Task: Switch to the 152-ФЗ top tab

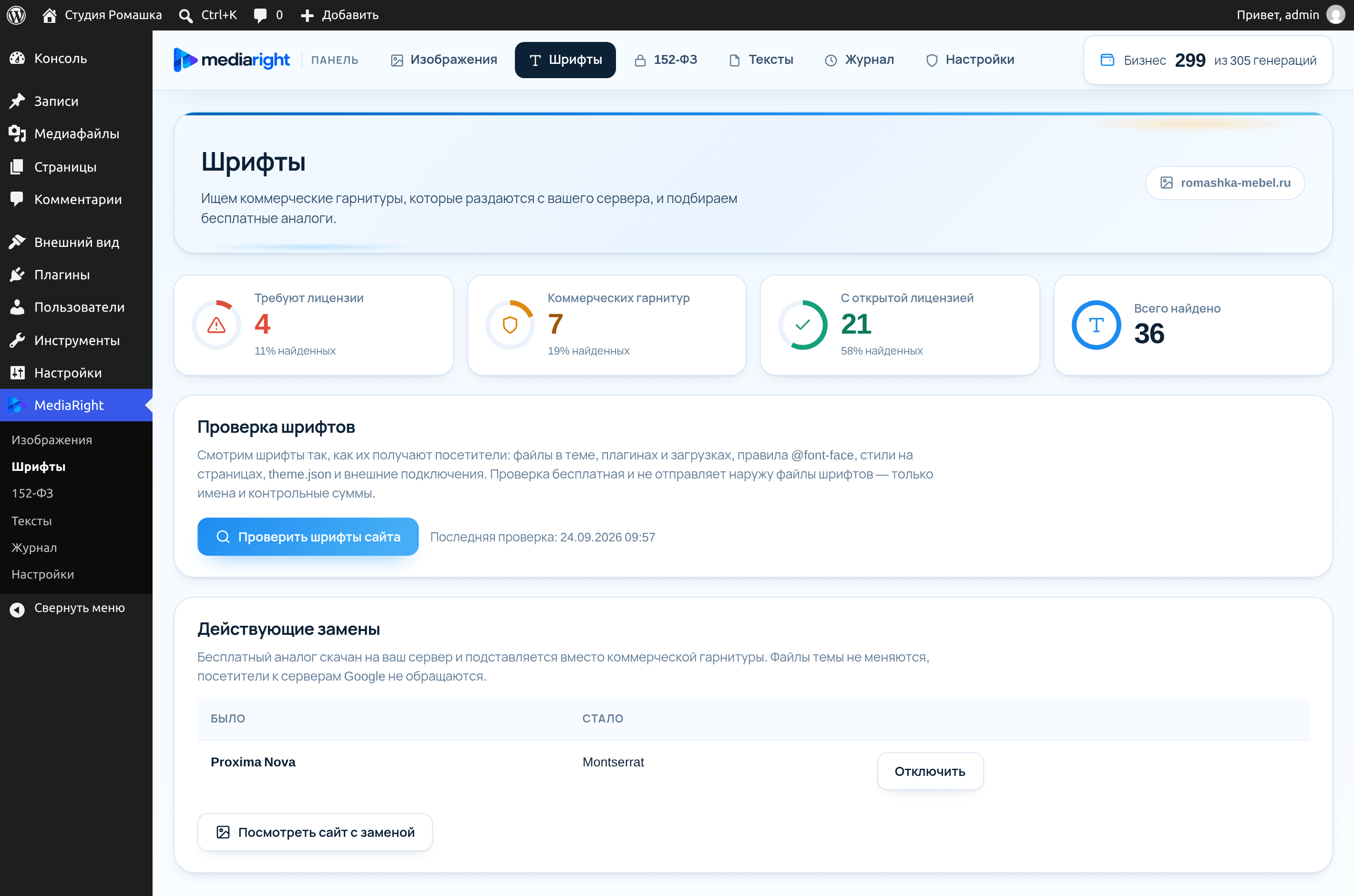Action: click(x=666, y=60)
